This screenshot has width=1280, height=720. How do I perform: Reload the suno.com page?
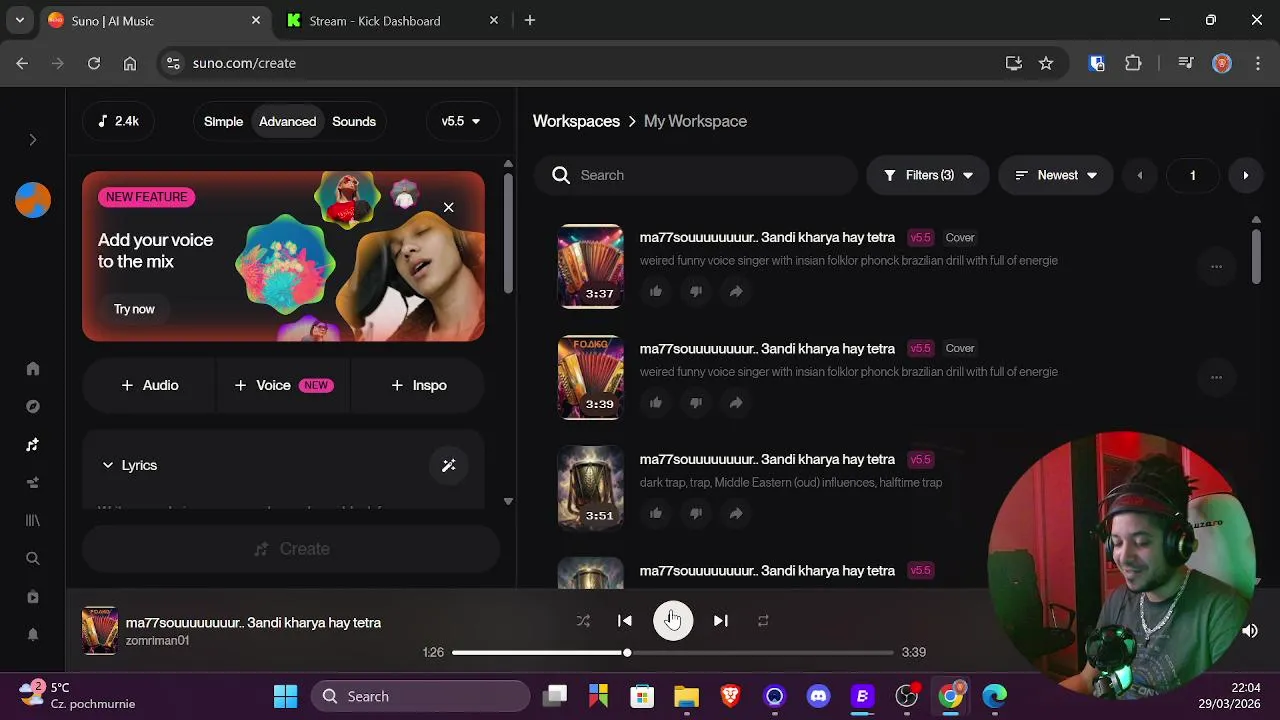tap(94, 63)
